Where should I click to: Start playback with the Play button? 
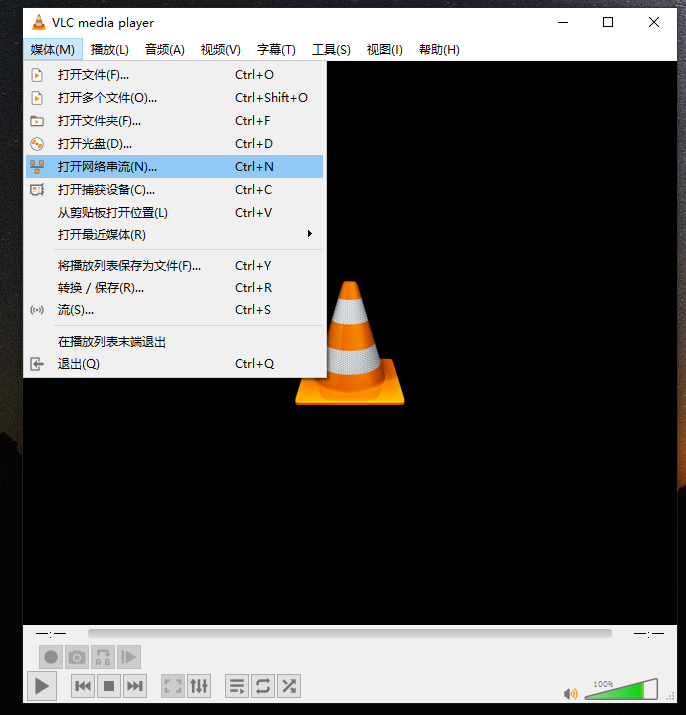click(42, 686)
